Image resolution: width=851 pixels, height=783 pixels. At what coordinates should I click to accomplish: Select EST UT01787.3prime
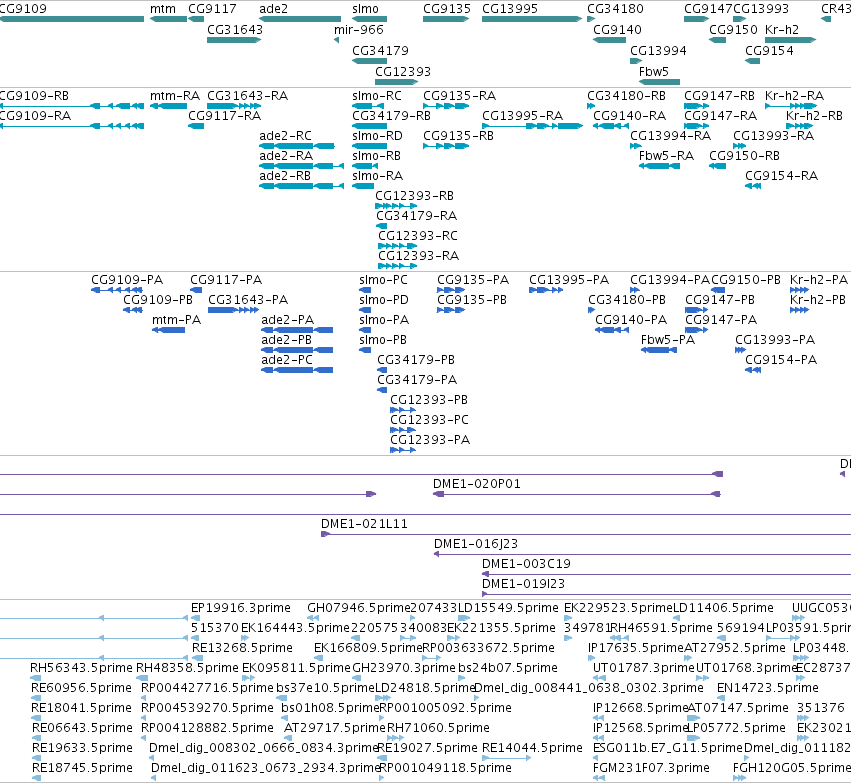point(599,678)
